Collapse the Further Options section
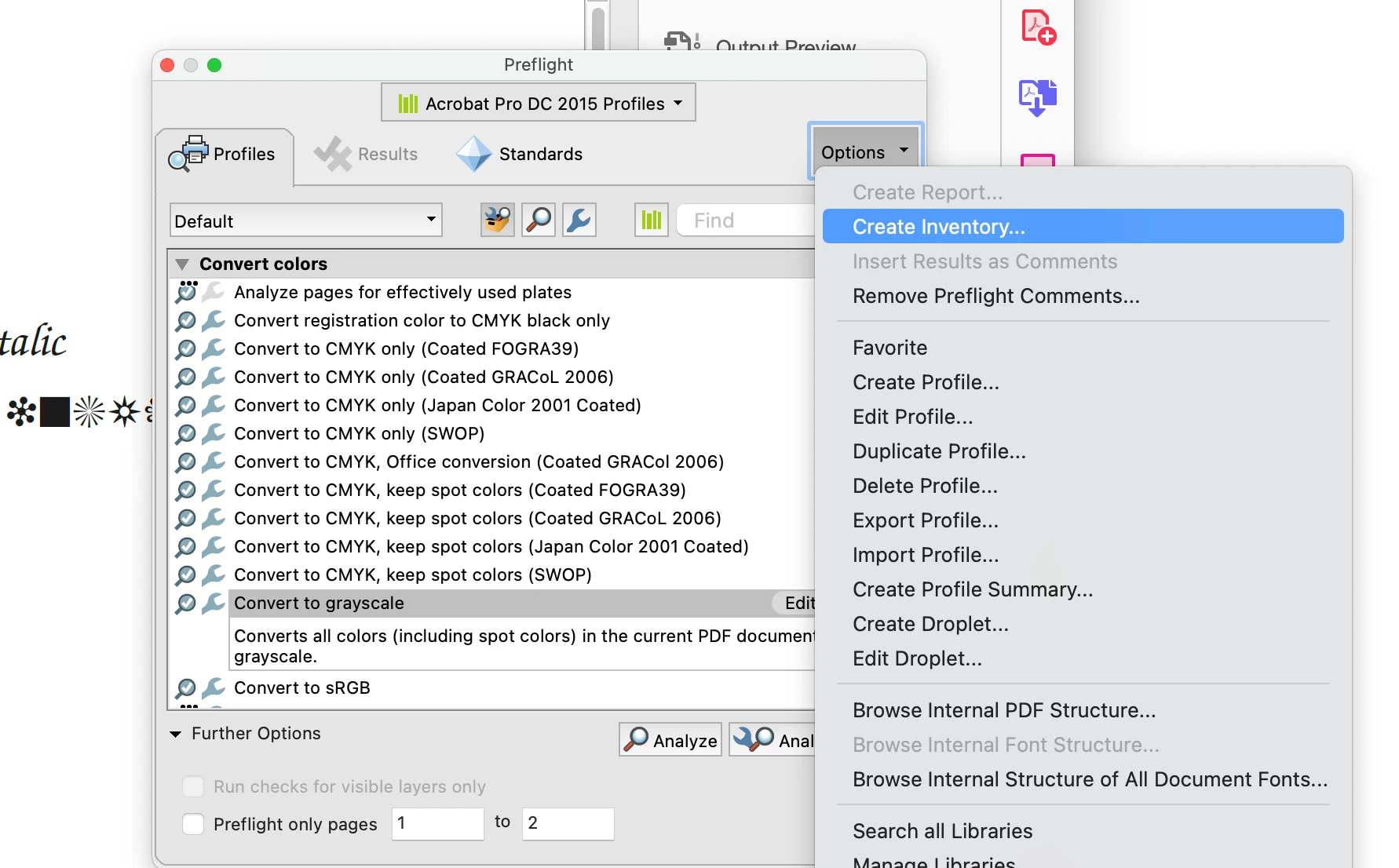The height and width of the screenshot is (868, 1399). [176, 734]
